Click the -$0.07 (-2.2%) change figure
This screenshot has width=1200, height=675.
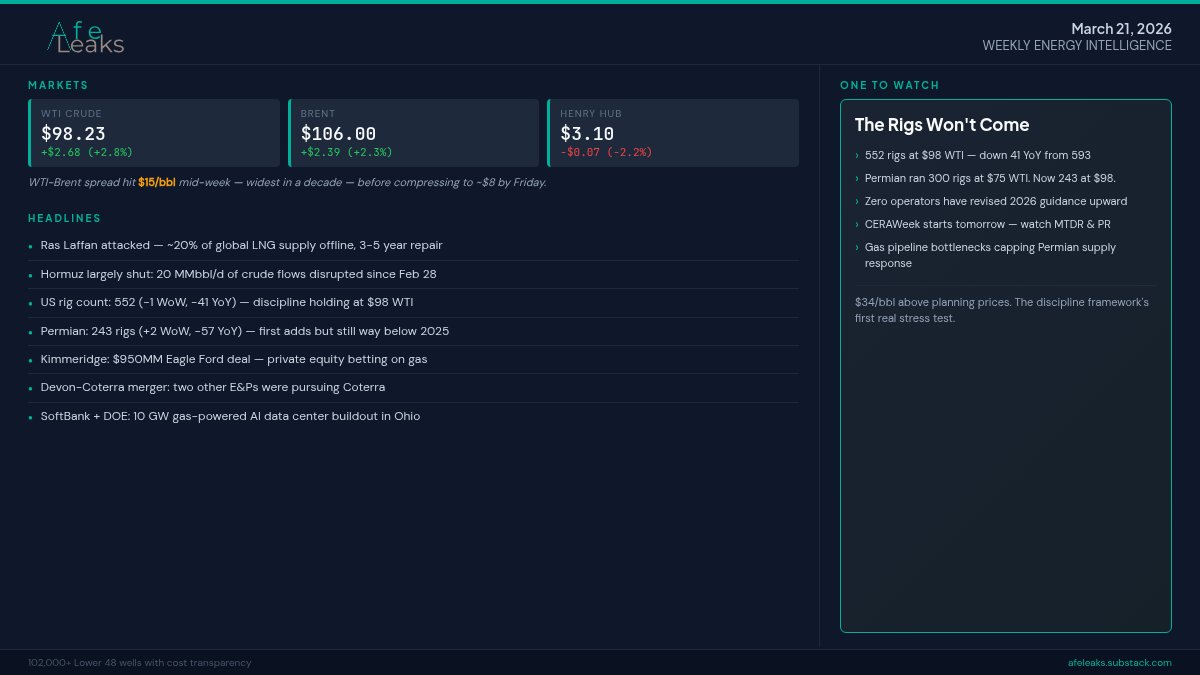point(606,152)
